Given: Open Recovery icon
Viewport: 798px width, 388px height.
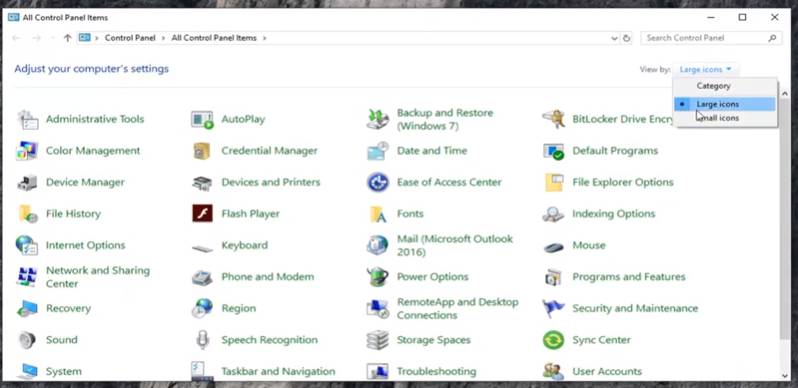Looking at the screenshot, I should (27, 309).
